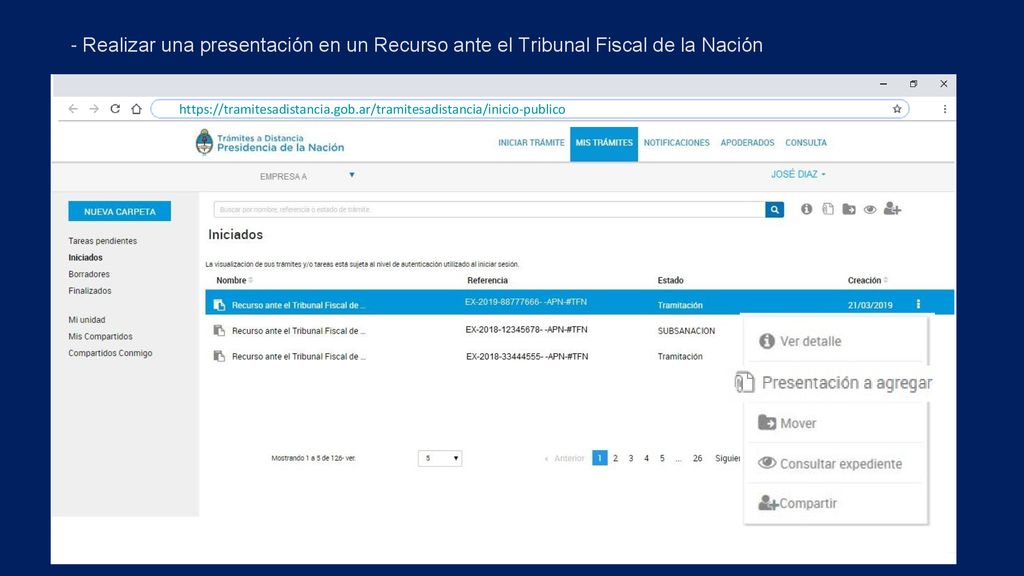1024x576 pixels.
Task: Open the three-dot menu of the 21/03/2019 row
Action: click(918, 304)
